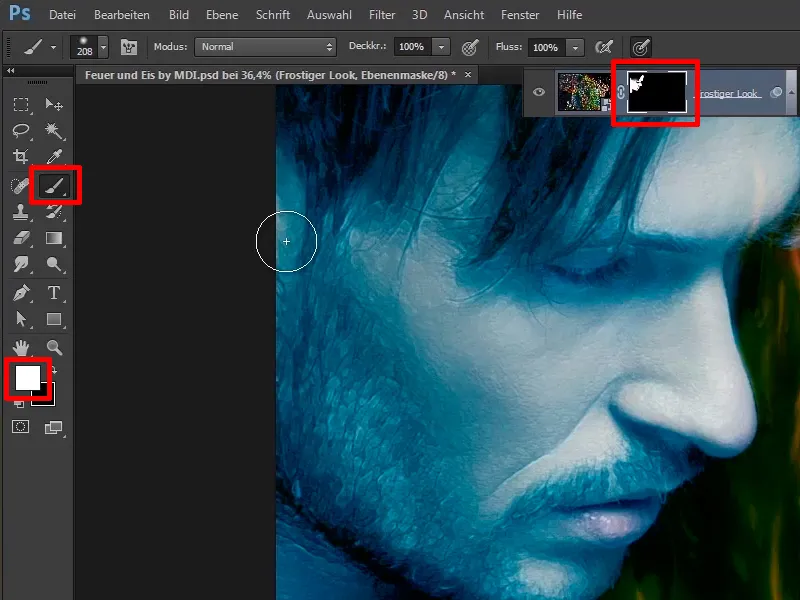Open the Fenster menu
The height and width of the screenshot is (600, 800).
[x=520, y=15]
